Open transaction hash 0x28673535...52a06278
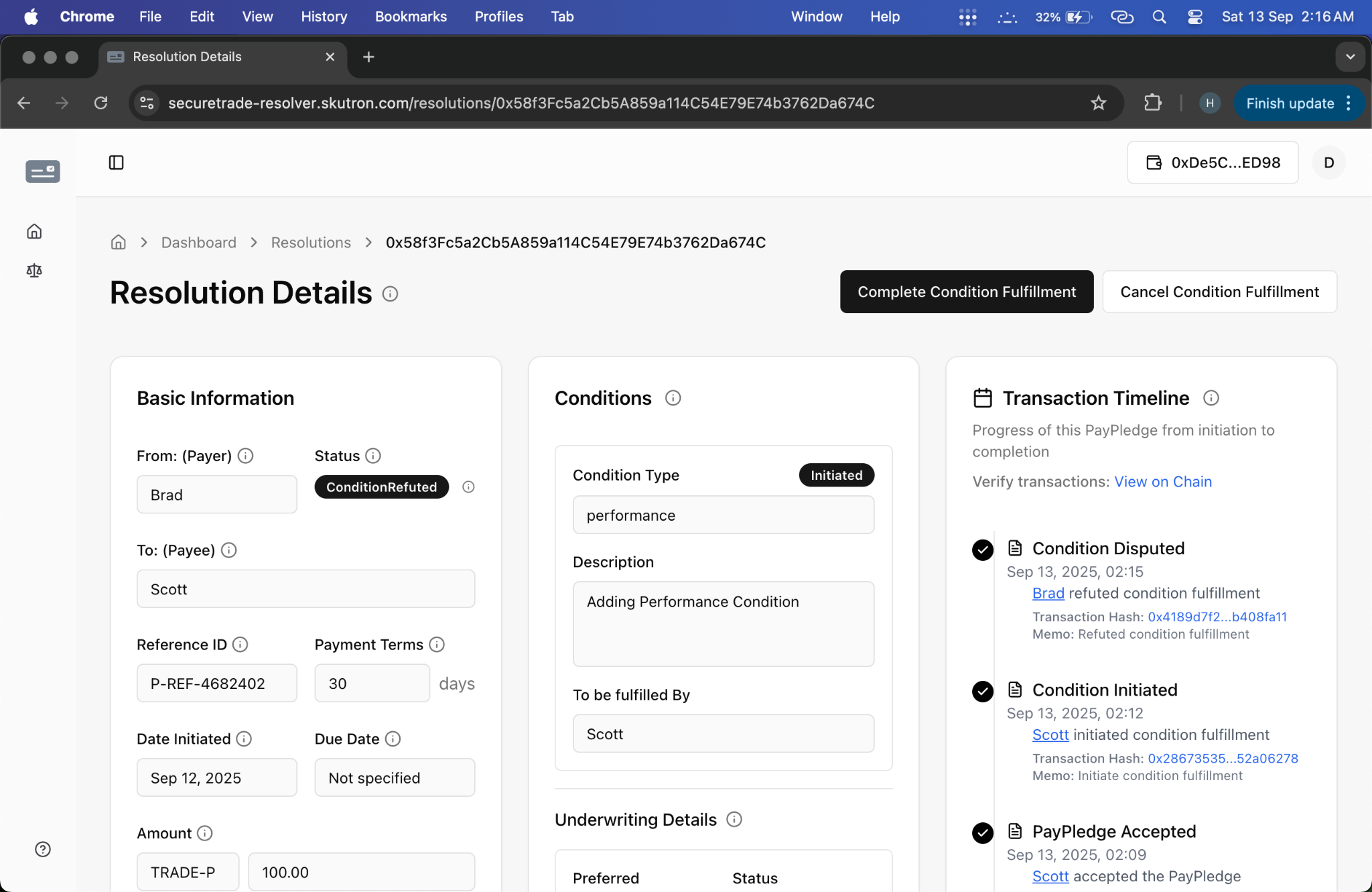1372x892 pixels. pos(1223,758)
